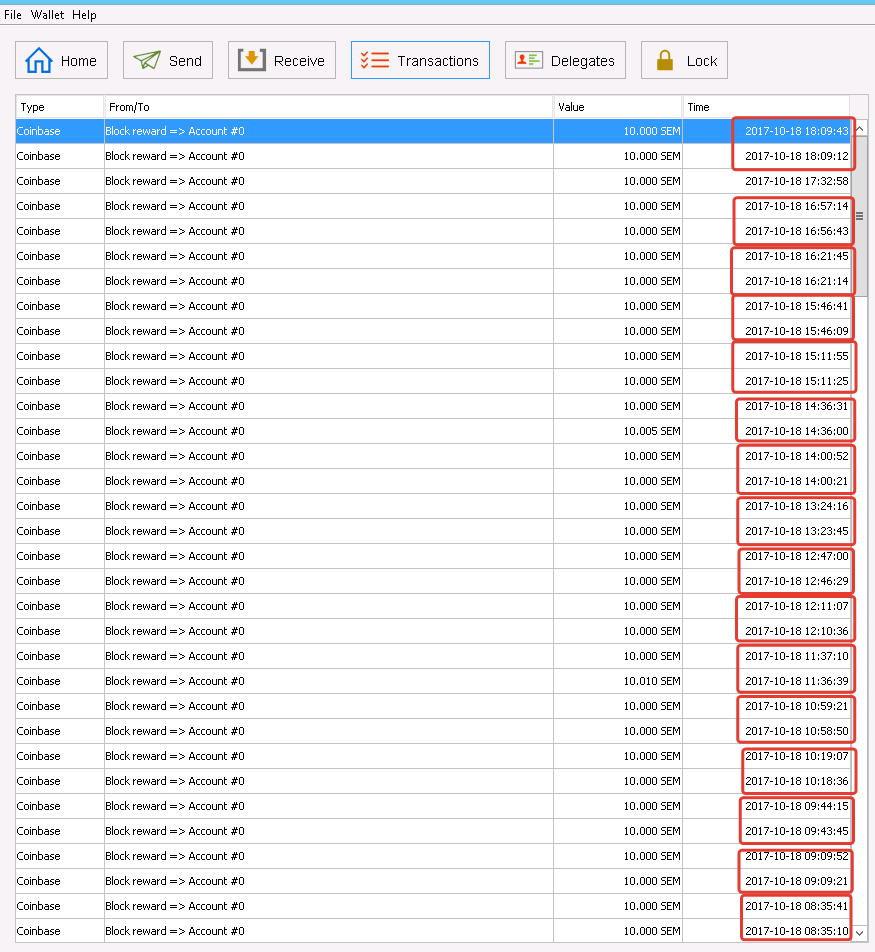Select the transaction at 2017-10-18 12:10:36

[432, 631]
